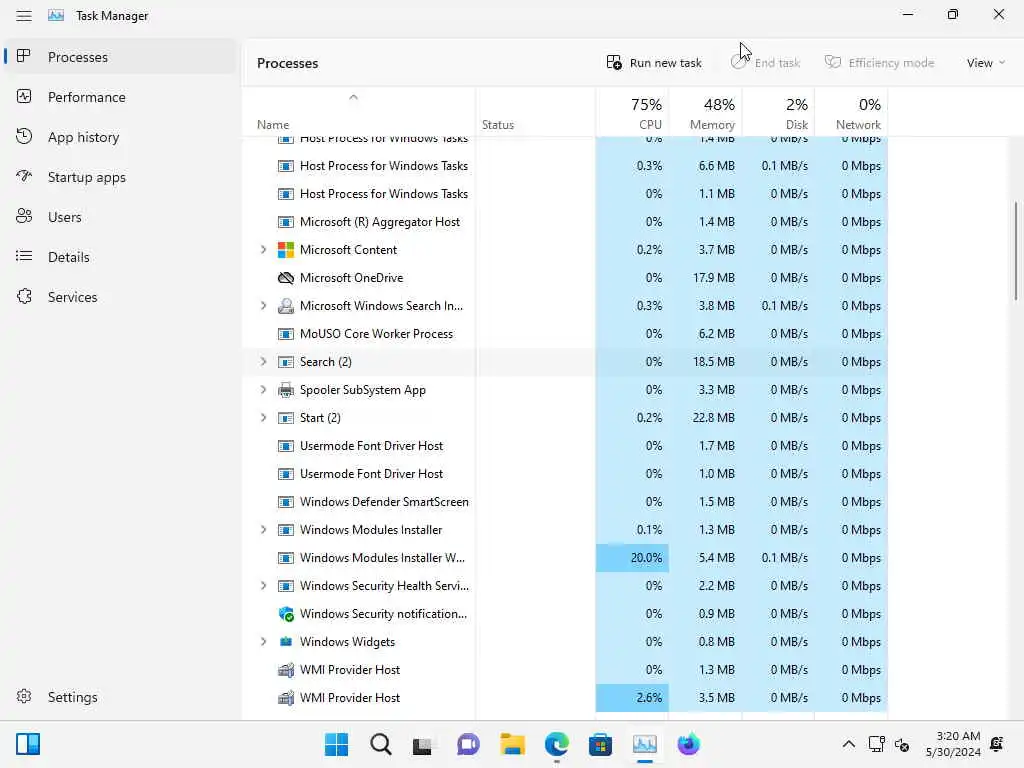Open the Widgets panel on taskbar

(28, 744)
